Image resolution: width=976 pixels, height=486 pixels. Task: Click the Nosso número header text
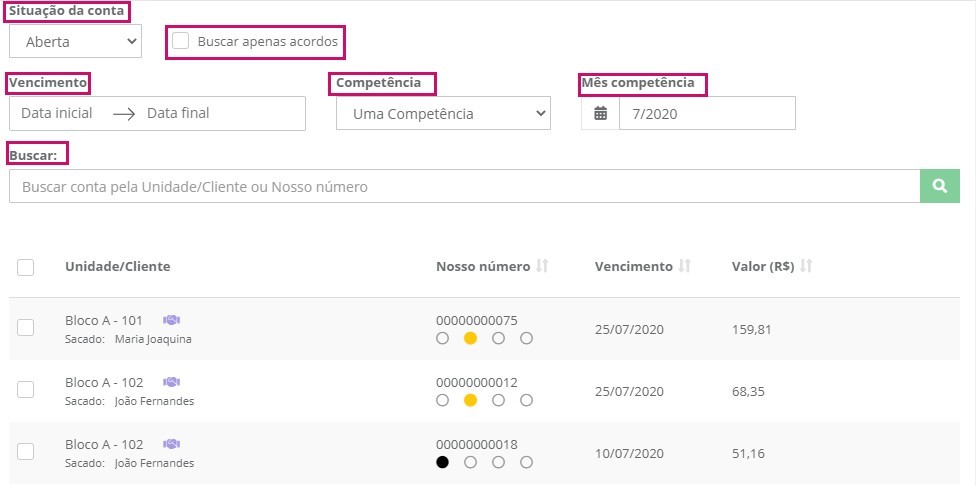click(x=483, y=266)
